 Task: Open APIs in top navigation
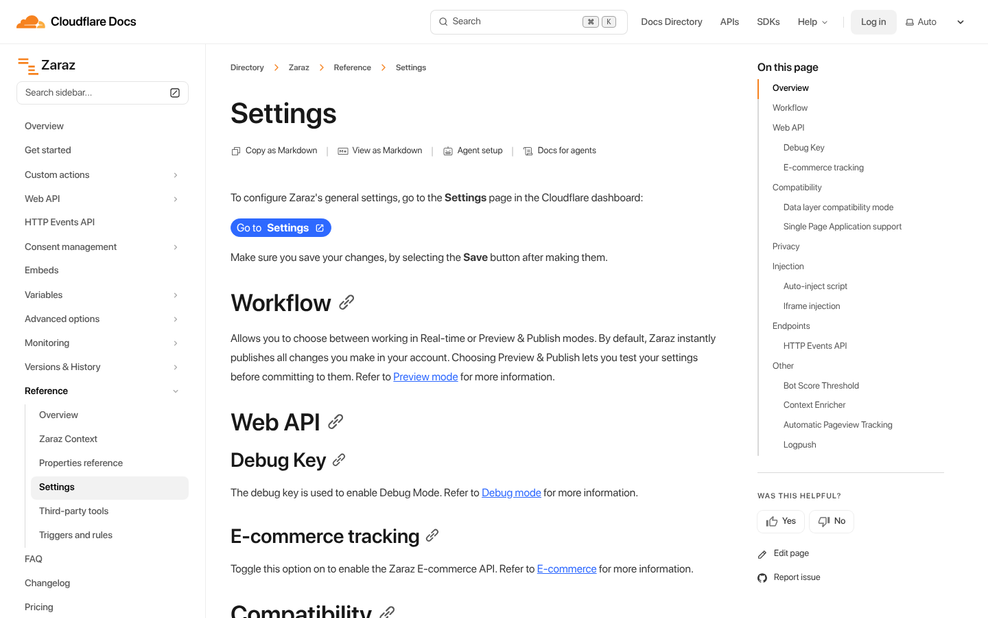(x=729, y=22)
